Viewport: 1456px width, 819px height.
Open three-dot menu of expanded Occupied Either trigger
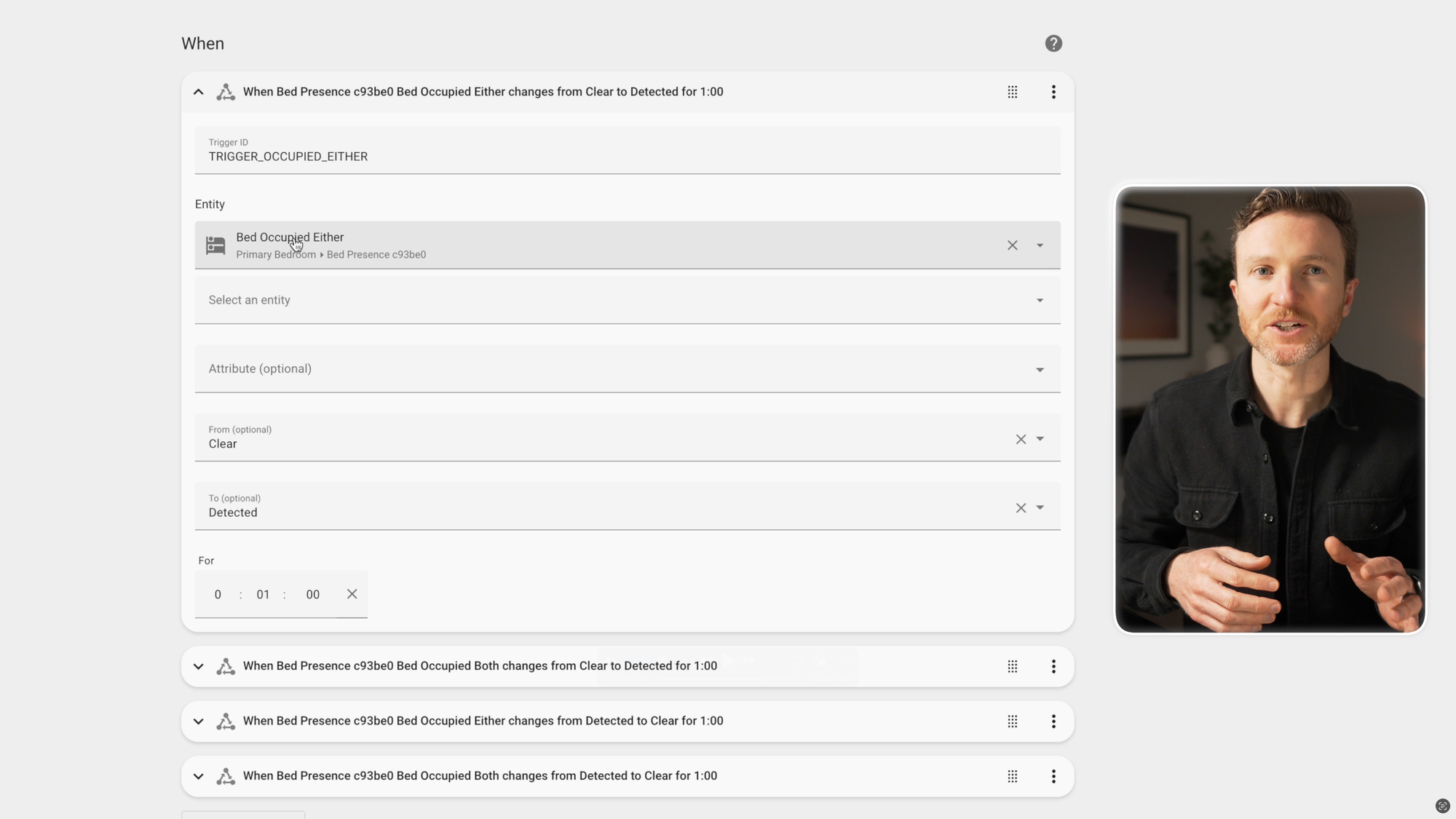(1053, 92)
